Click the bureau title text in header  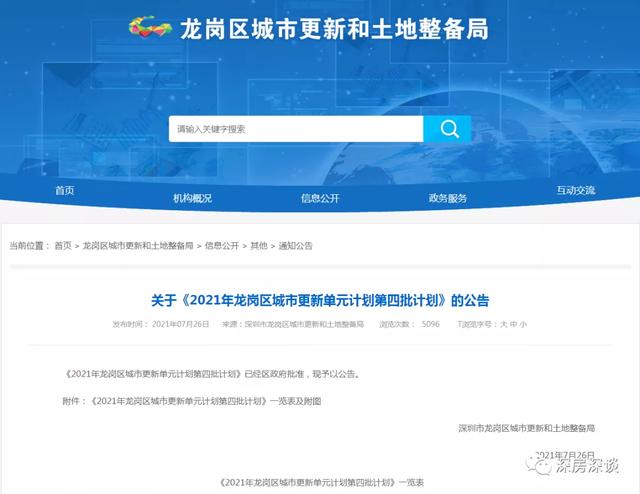click(334, 29)
